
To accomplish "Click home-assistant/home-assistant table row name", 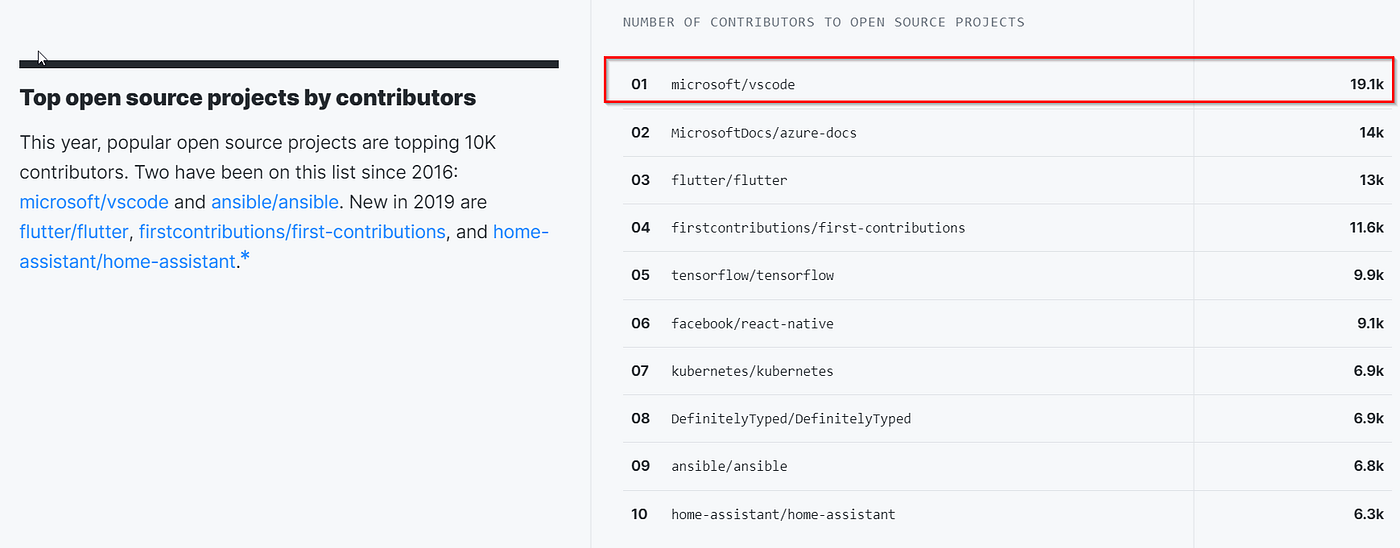I will click(x=783, y=515).
